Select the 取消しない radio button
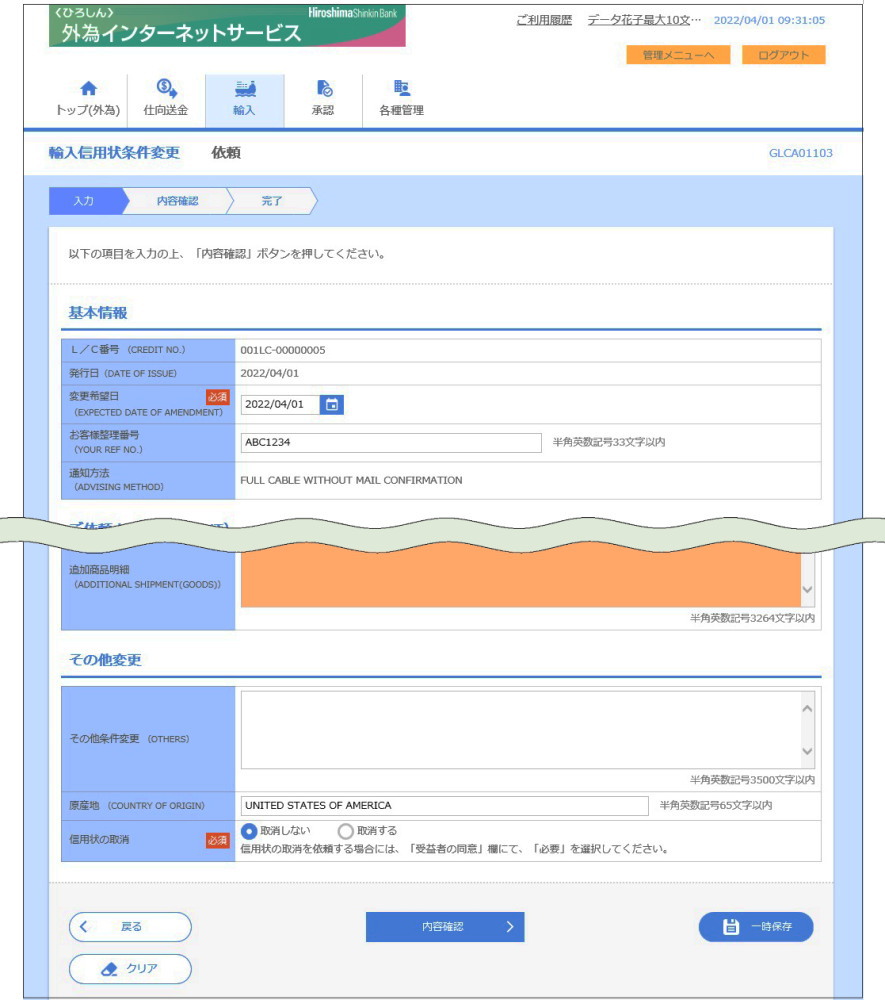885x1000 pixels. pyautogui.click(x=250, y=831)
